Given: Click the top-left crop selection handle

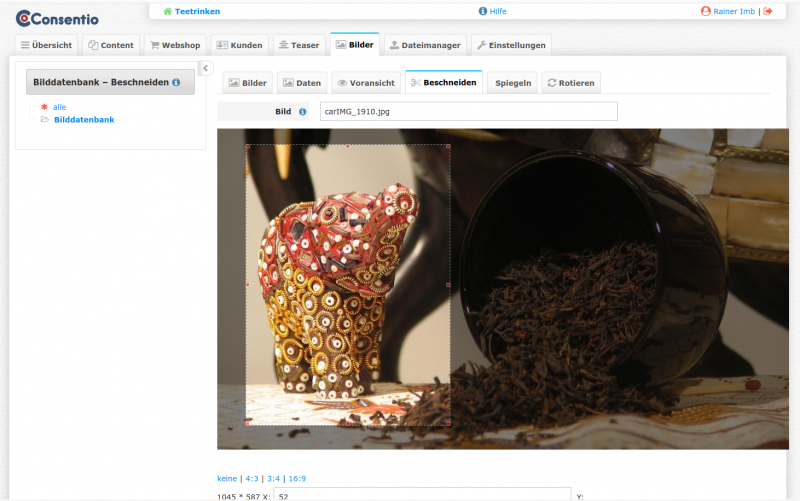Looking at the screenshot, I should pos(246,145).
